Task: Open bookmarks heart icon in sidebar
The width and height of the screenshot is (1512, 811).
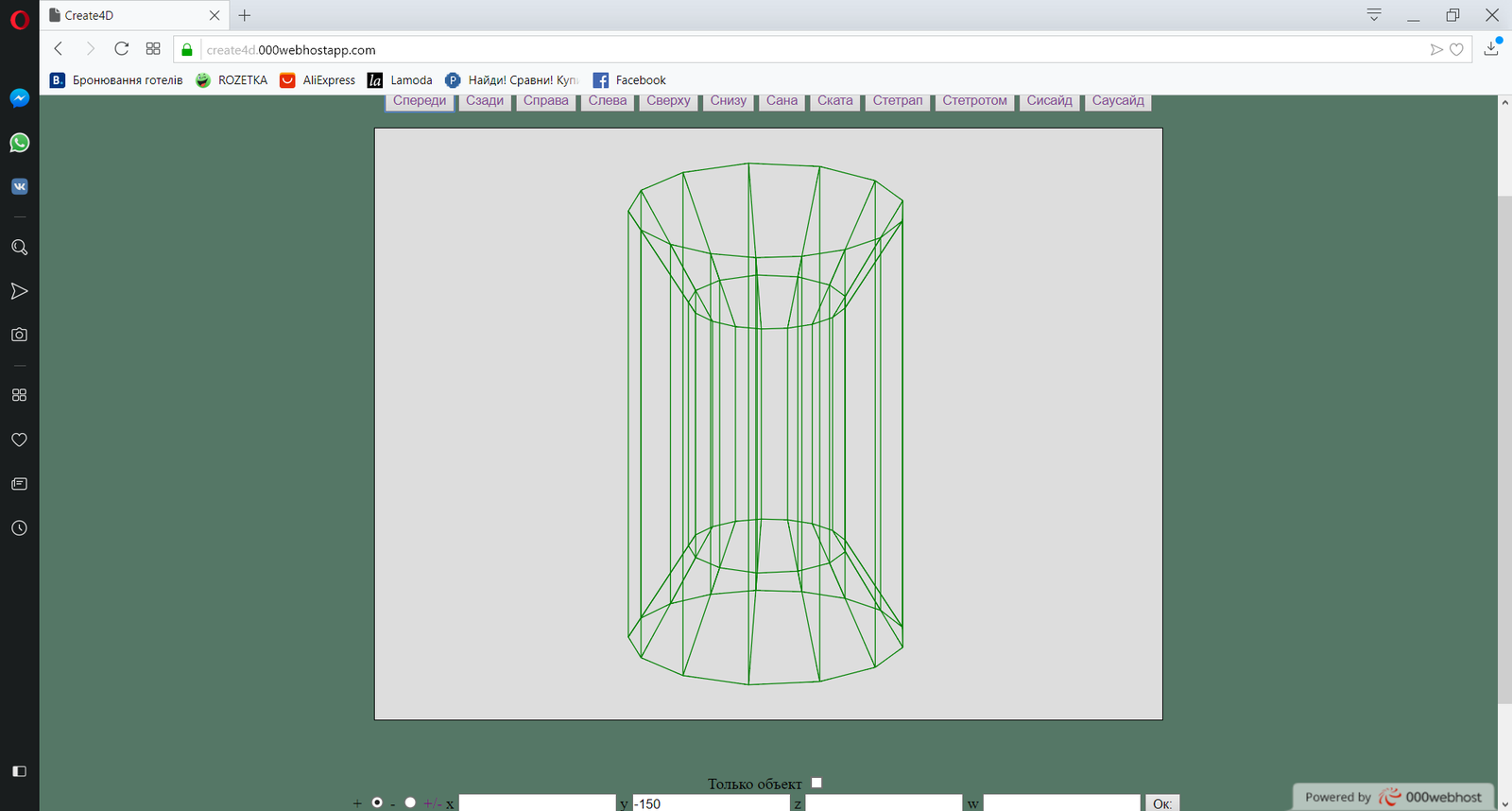Action: coord(19,440)
